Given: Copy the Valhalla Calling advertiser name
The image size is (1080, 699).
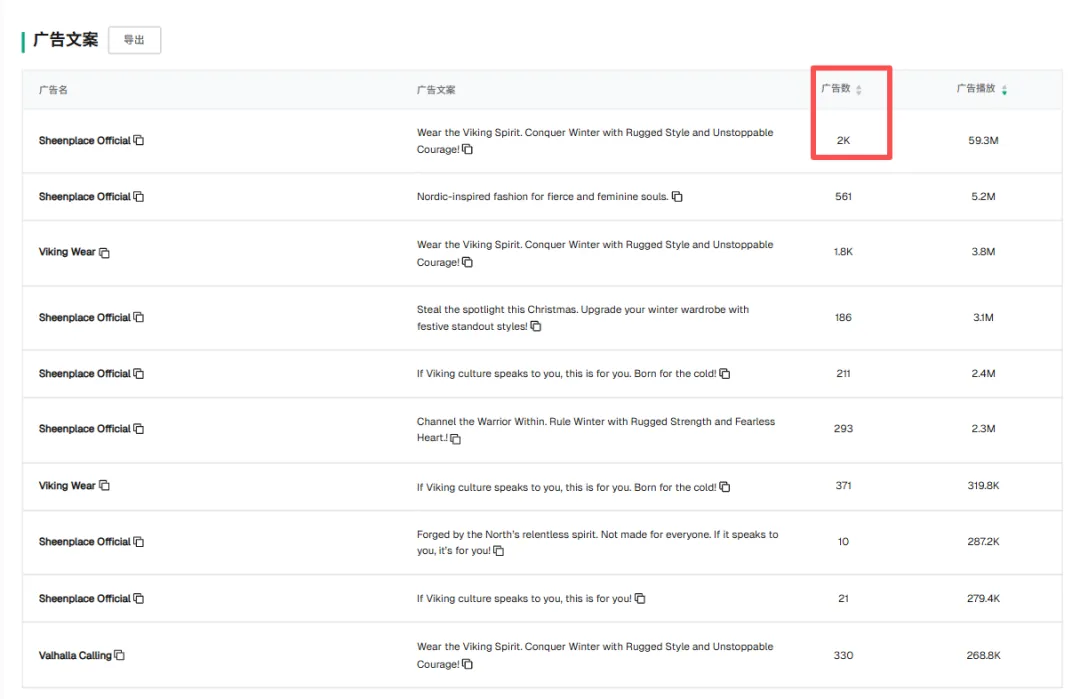Looking at the screenshot, I should tap(120, 655).
